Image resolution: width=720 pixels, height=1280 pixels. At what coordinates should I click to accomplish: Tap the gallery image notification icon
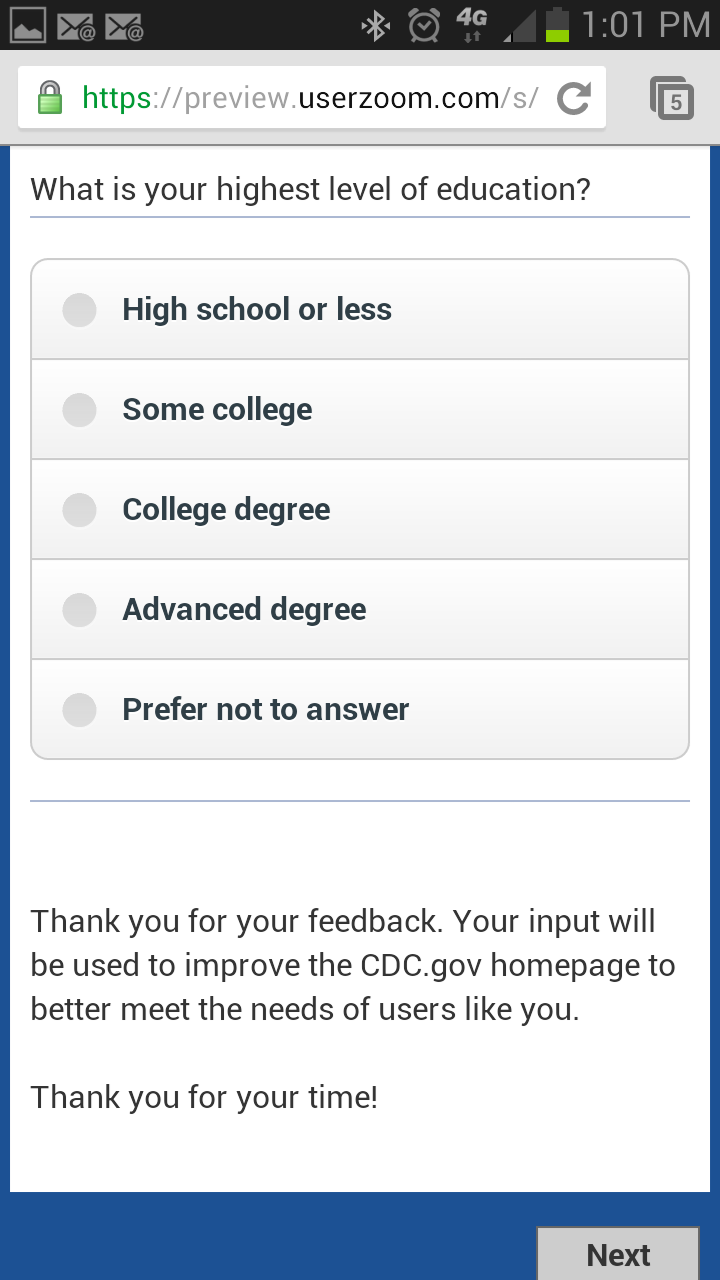click(27, 25)
